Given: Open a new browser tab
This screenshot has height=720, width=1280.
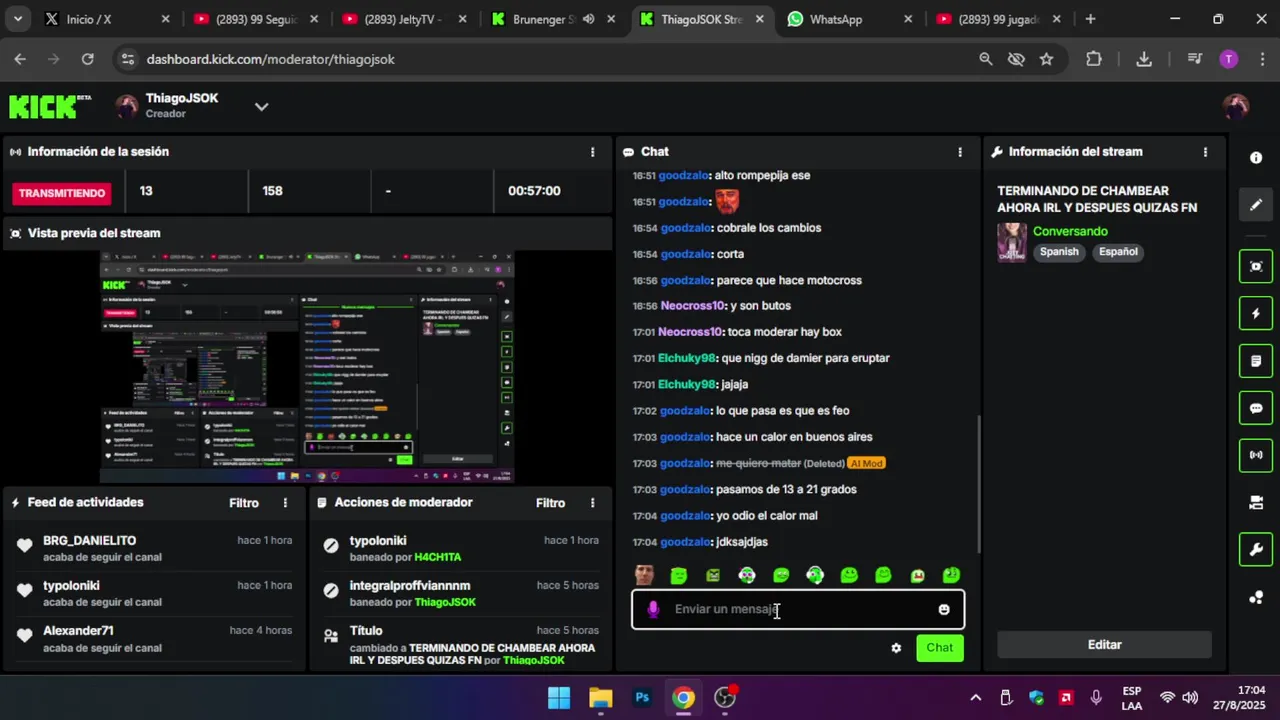Looking at the screenshot, I should pos(1090,19).
